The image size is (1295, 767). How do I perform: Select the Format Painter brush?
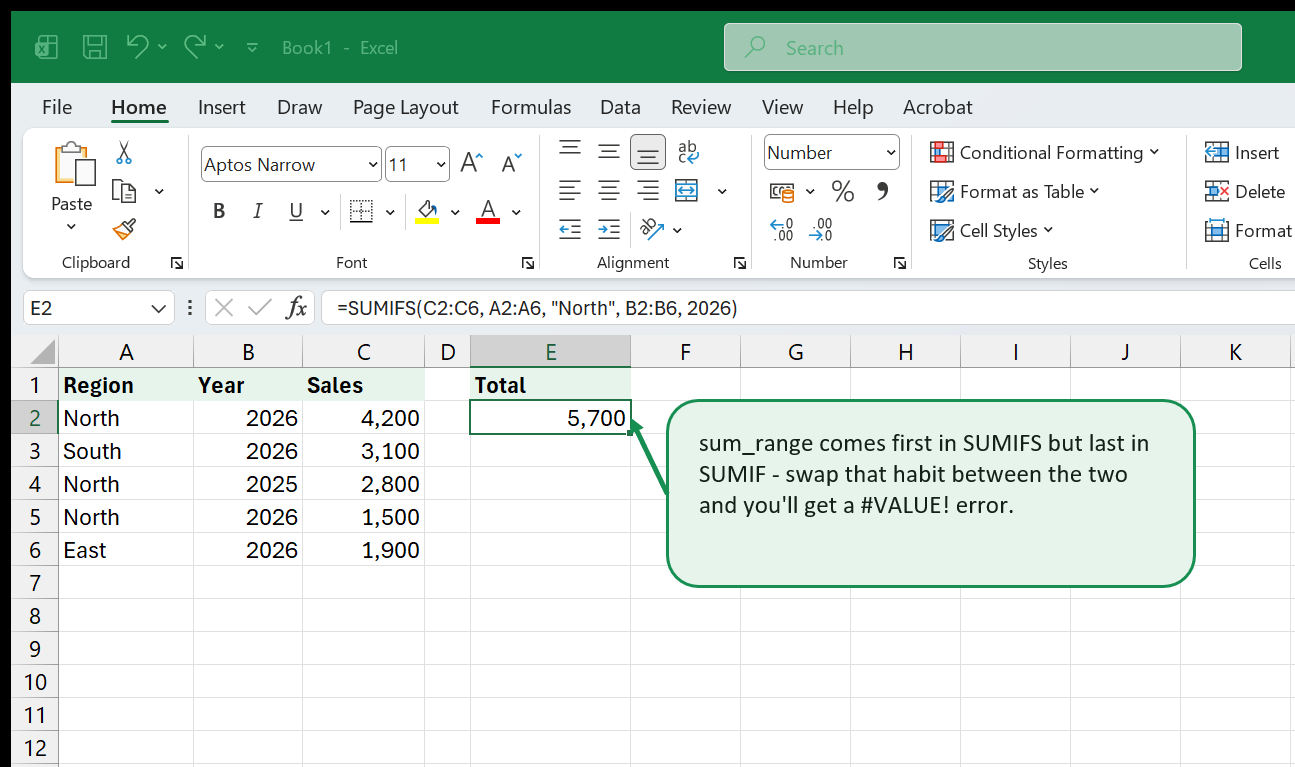pos(124,230)
